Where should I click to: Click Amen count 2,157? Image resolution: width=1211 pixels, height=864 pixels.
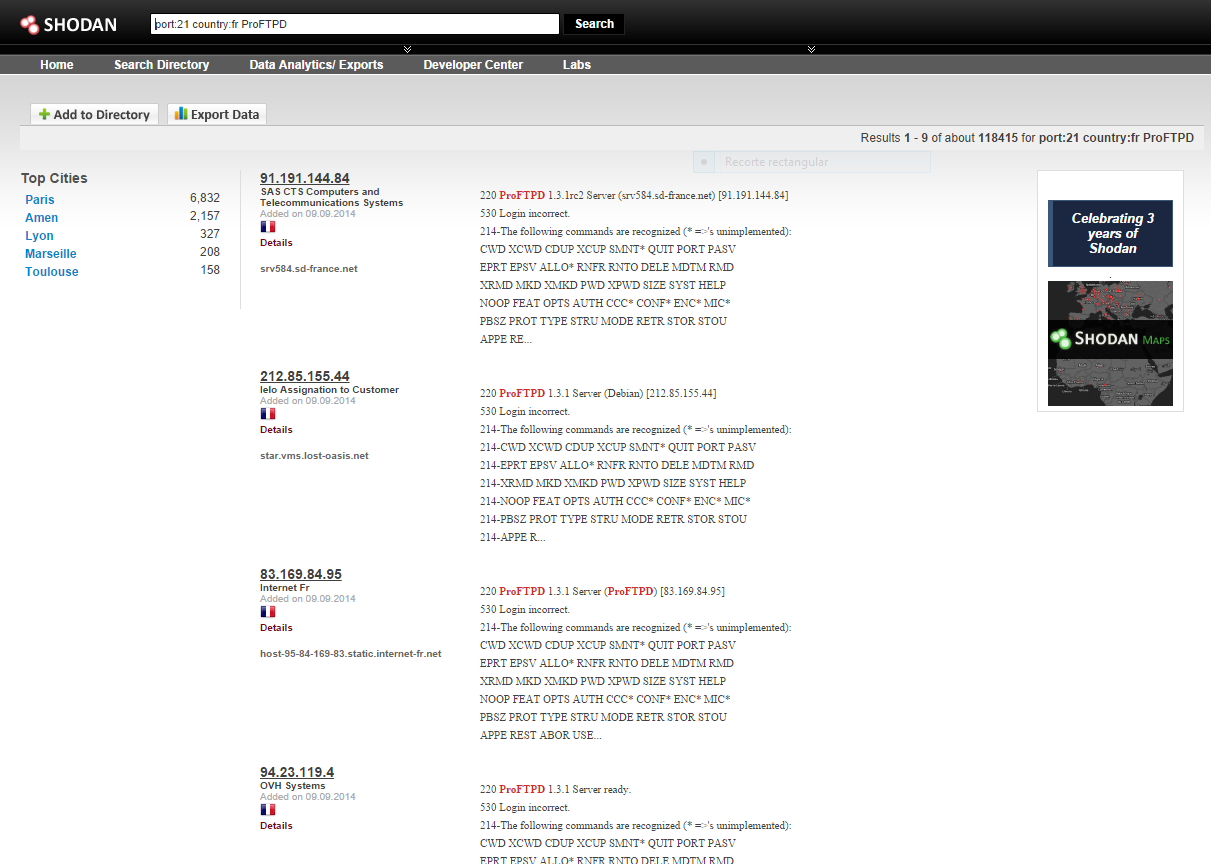point(205,218)
